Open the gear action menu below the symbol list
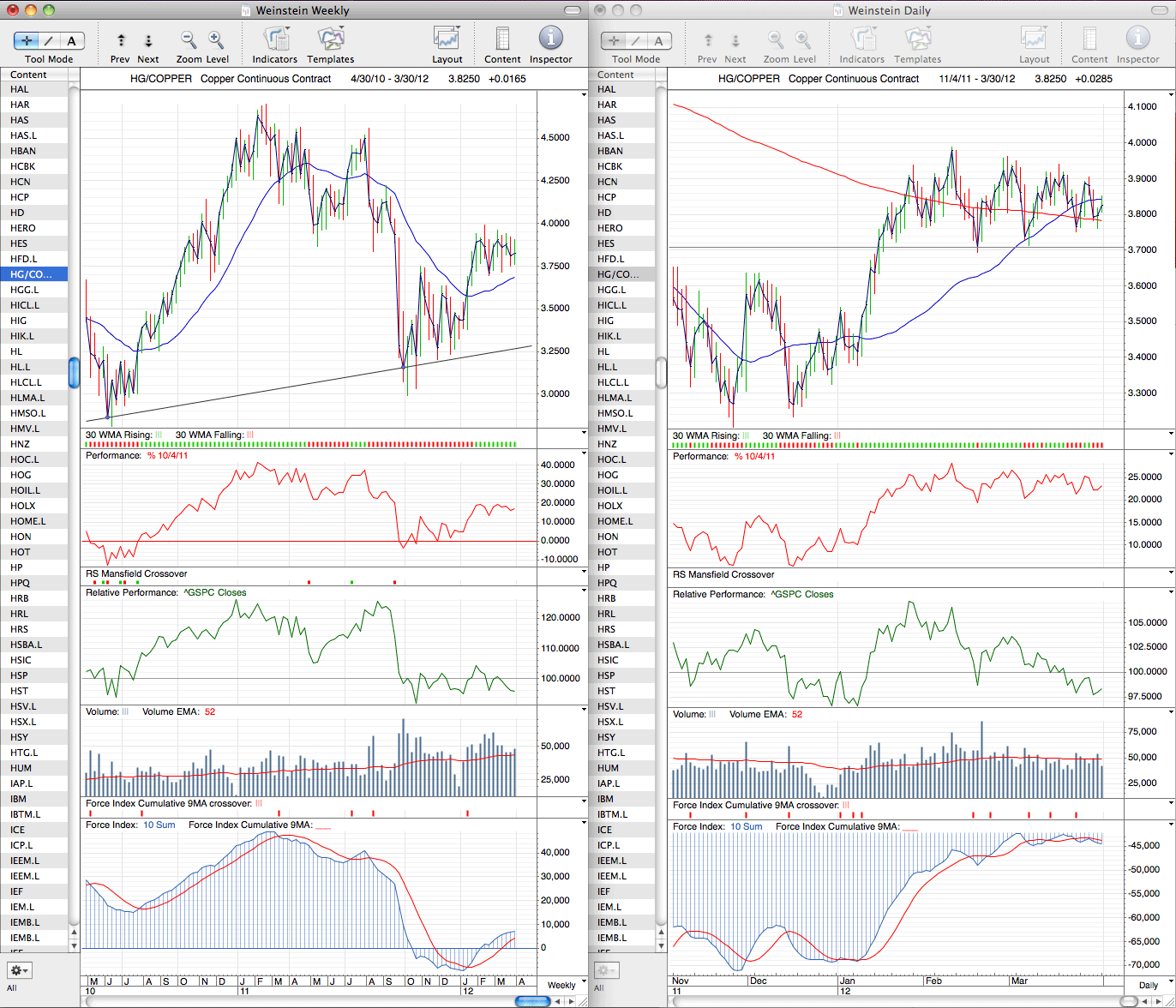The width and height of the screenshot is (1176, 1008). pos(20,970)
